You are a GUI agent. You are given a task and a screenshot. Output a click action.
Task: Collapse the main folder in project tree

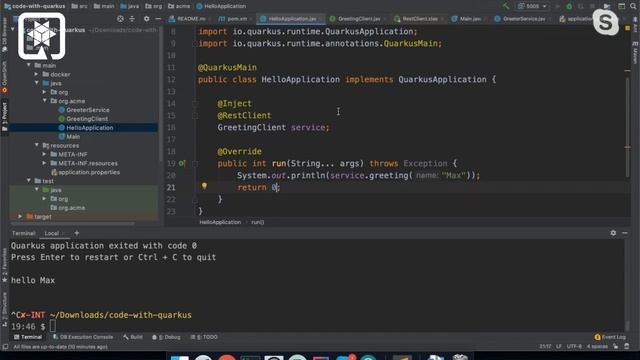(x=29, y=65)
